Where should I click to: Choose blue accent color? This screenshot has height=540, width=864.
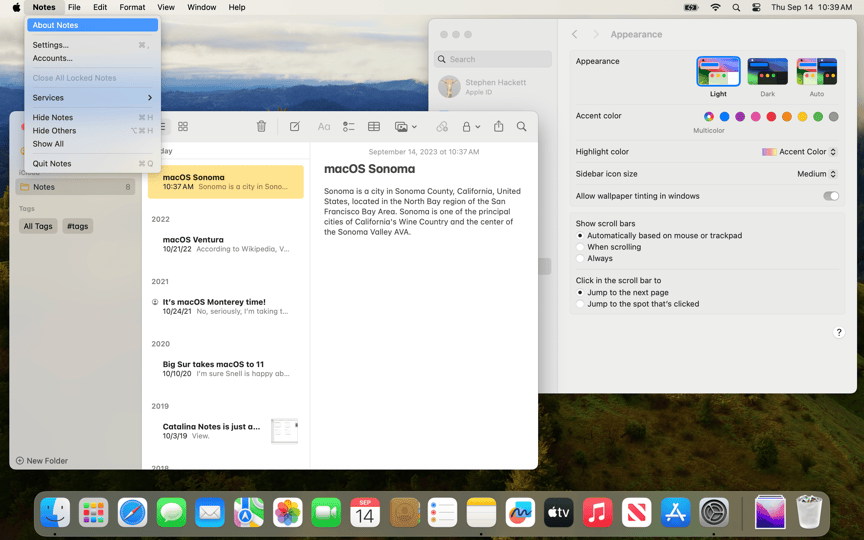(725, 116)
